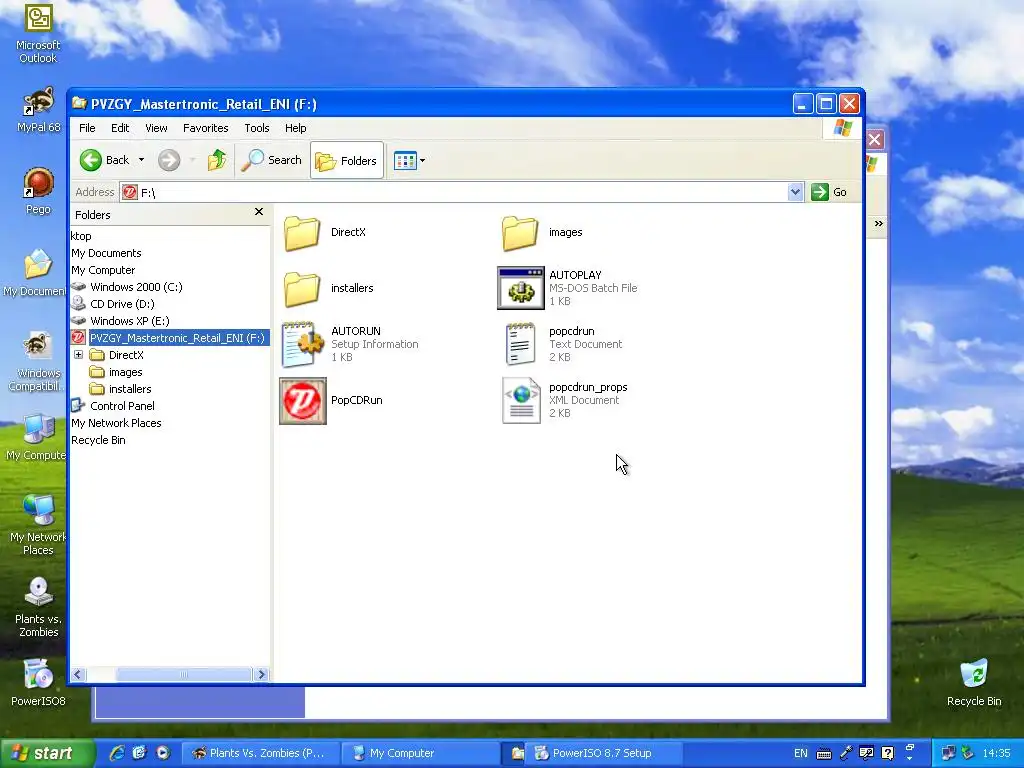Open the DirectX folder icon in file pane
The image size is (1024, 768).
tap(302, 232)
